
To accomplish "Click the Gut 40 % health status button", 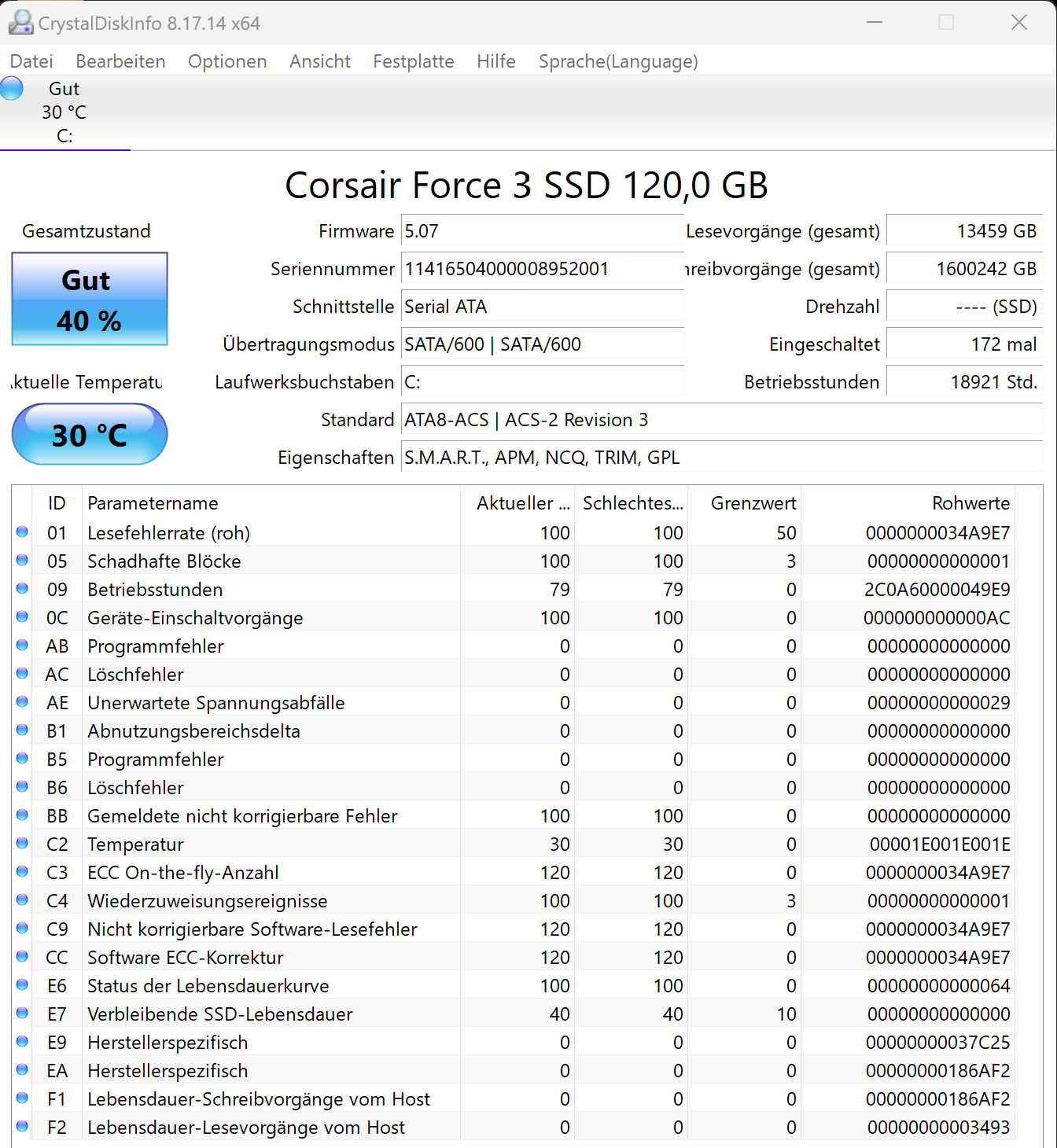I will 90,299.
